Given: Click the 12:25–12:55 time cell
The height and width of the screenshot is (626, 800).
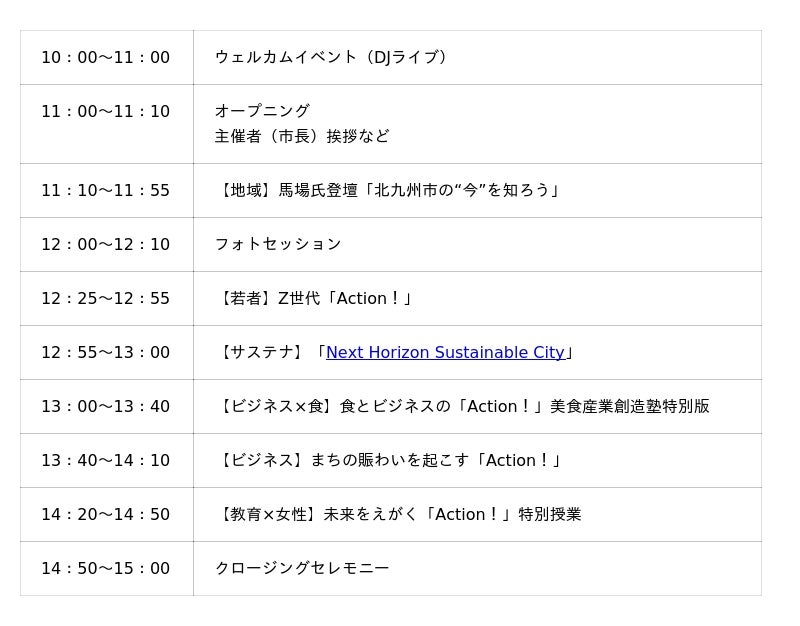Looking at the screenshot, I should [105, 298].
